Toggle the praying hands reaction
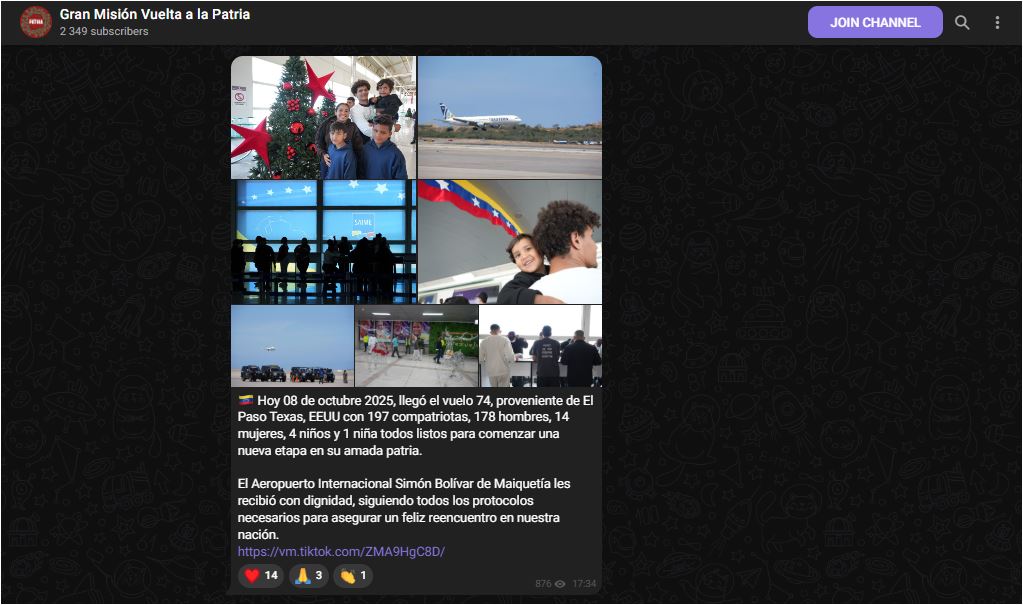The image size is (1023, 605). [308, 576]
